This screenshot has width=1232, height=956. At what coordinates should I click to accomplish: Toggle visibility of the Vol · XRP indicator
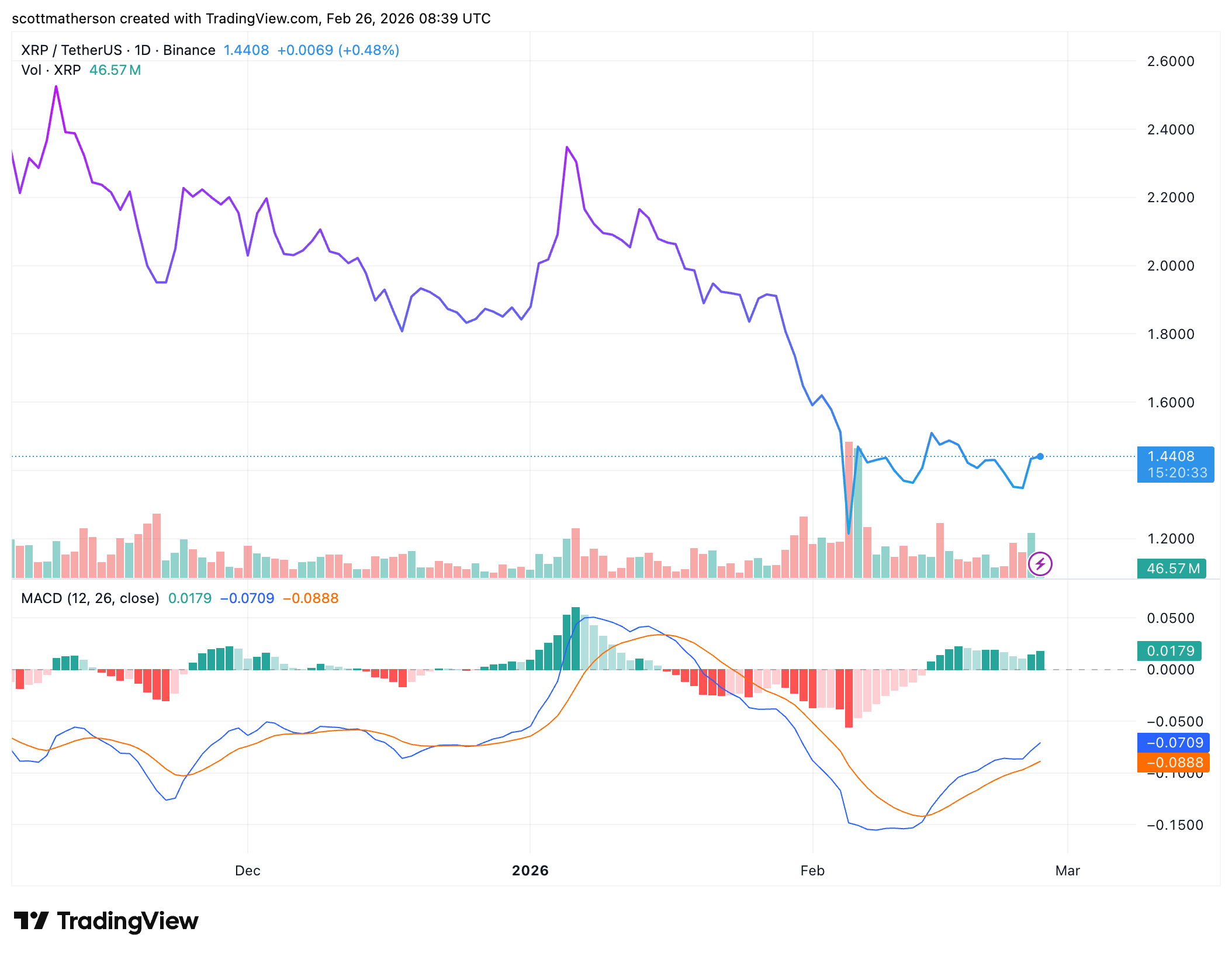tap(51, 70)
